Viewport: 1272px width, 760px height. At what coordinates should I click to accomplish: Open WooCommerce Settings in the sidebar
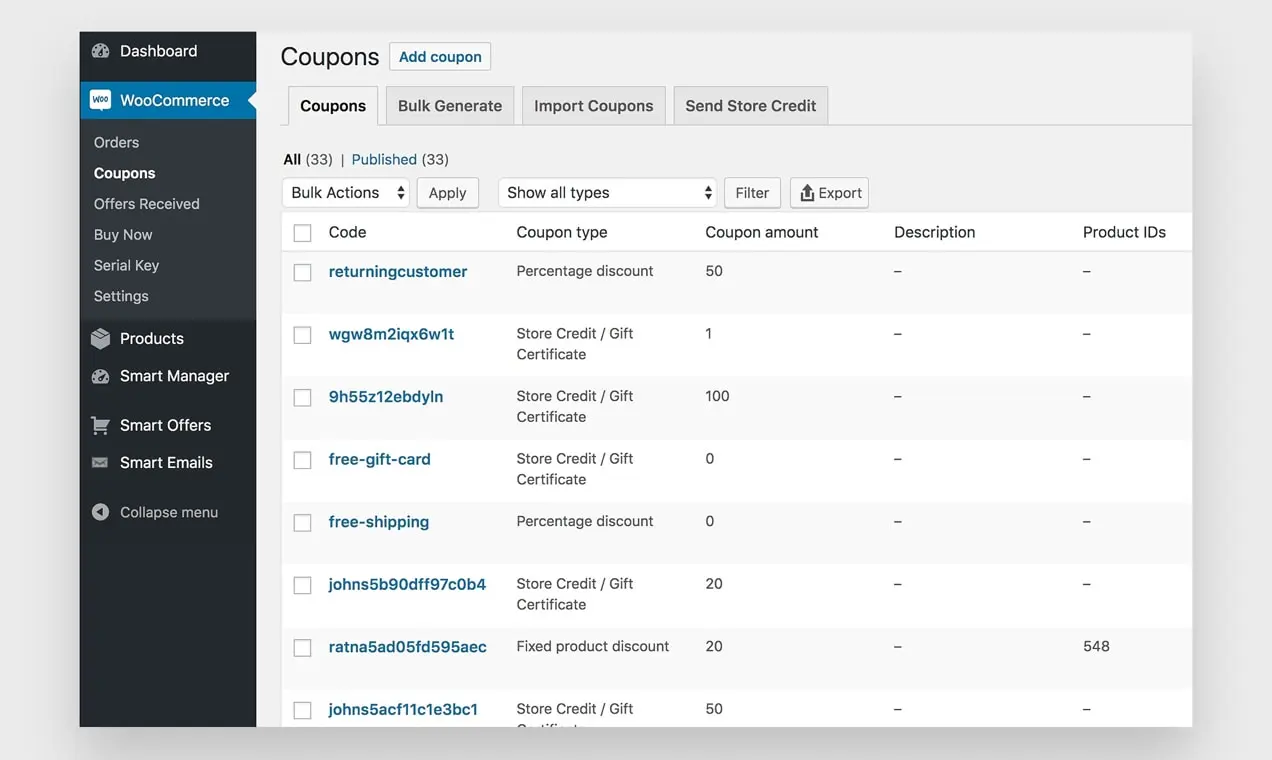click(x=121, y=296)
